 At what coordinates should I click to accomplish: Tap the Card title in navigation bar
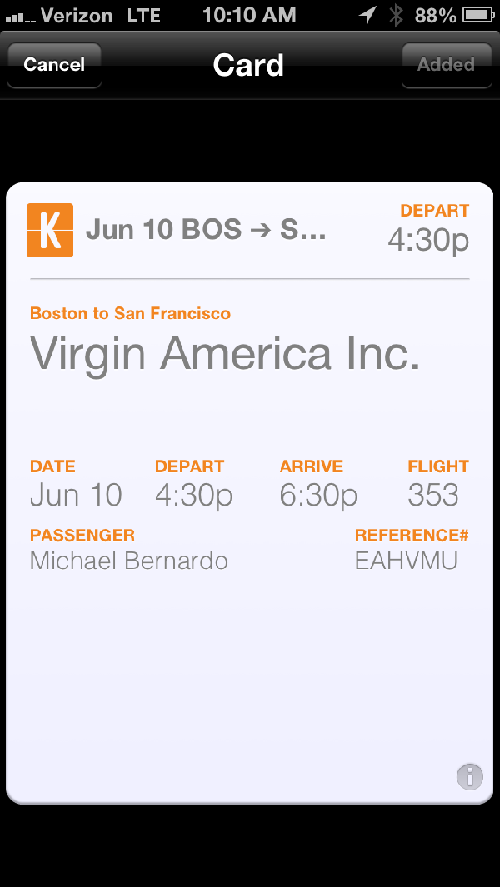248,65
